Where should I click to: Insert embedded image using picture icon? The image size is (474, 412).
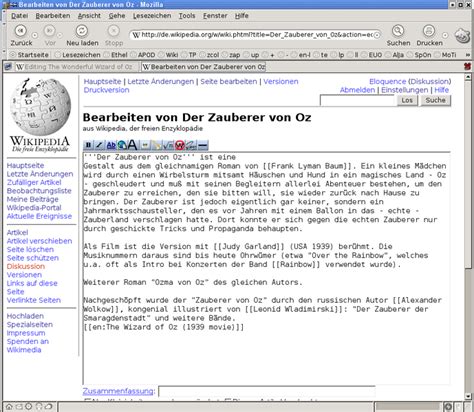(145, 145)
